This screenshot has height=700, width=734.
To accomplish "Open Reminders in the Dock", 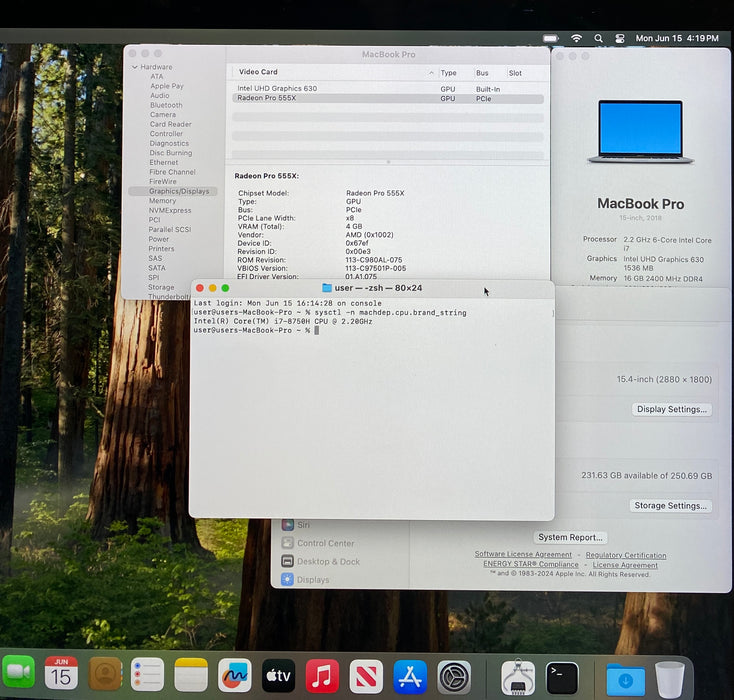I will 147,674.
